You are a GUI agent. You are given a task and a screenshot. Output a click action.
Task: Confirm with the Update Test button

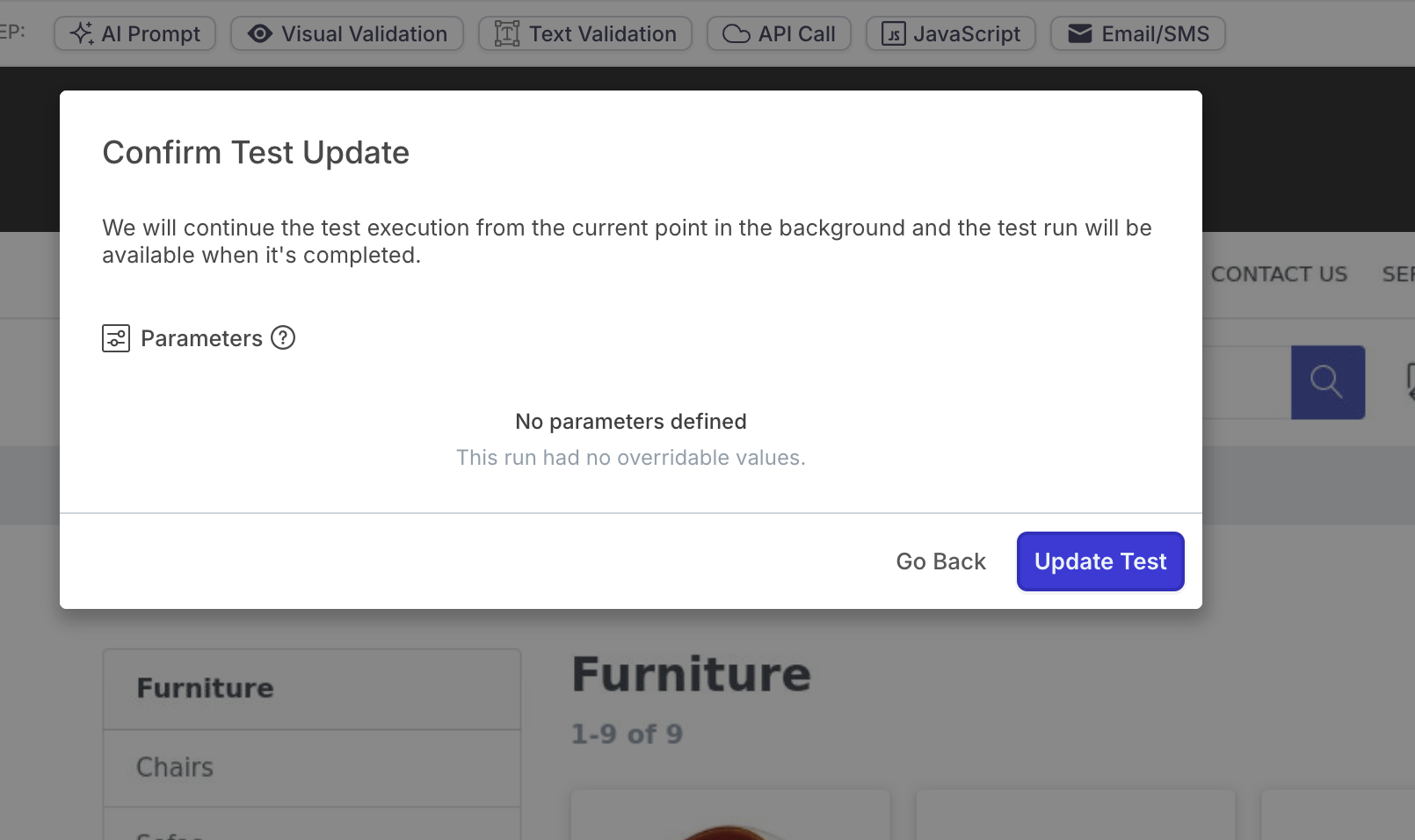[x=1100, y=561]
